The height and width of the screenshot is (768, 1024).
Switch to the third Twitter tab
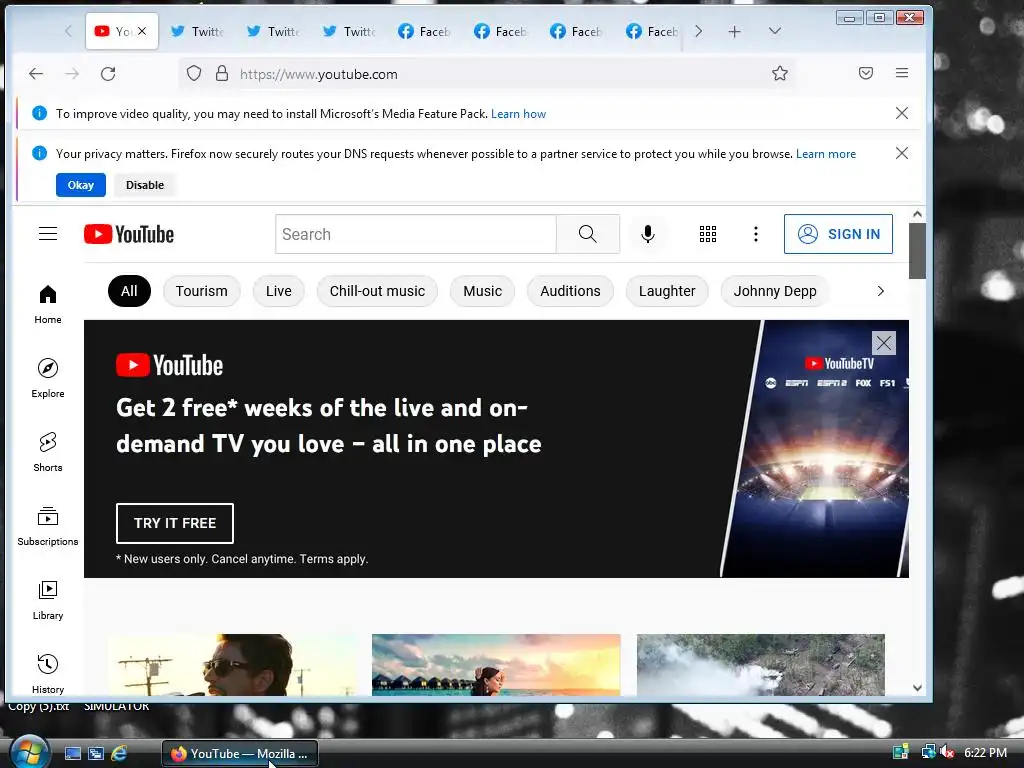[351, 31]
